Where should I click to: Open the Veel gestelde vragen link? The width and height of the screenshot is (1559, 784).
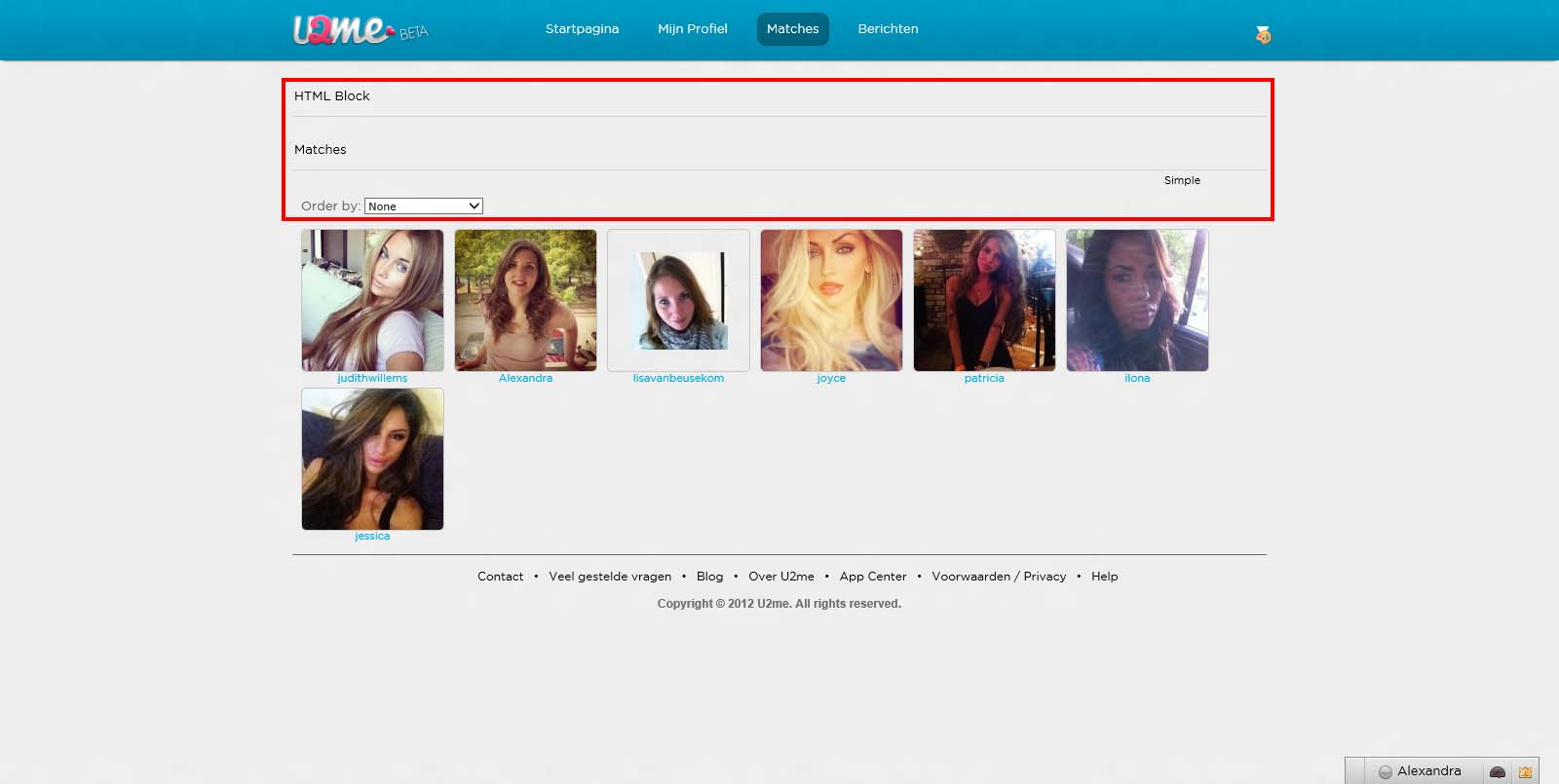tap(610, 577)
